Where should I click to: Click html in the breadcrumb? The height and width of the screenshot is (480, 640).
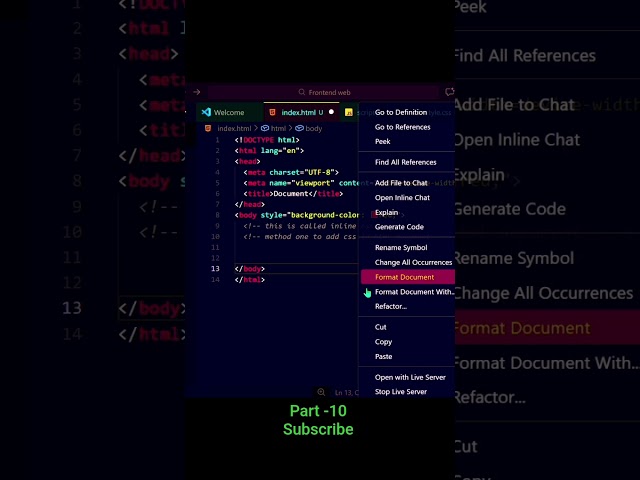click(278, 128)
